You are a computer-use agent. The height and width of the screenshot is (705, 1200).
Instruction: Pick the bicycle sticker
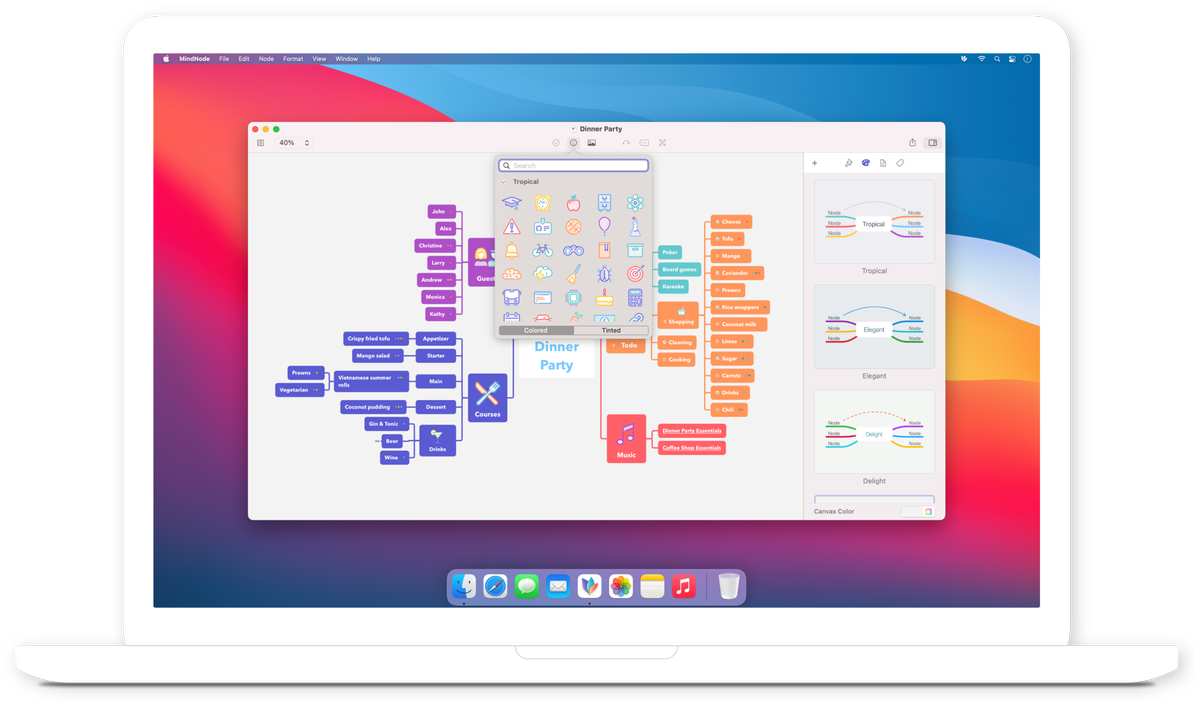click(x=543, y=249)
